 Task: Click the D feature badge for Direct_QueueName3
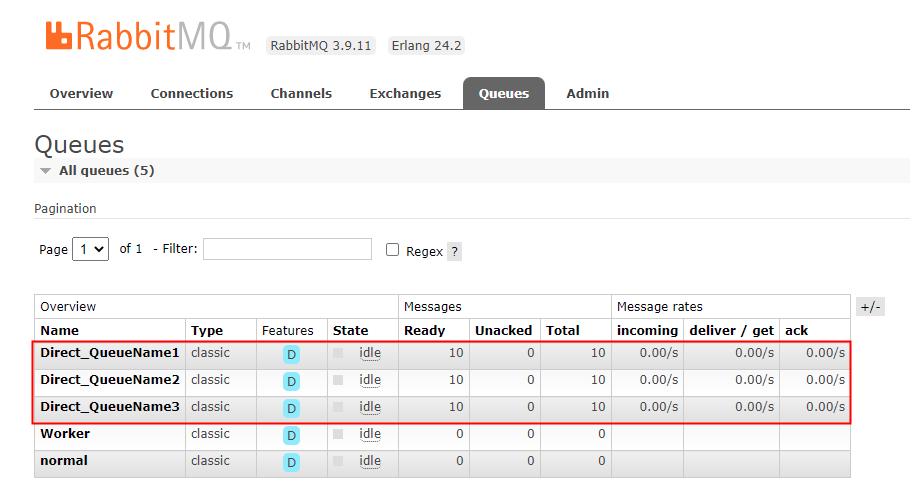click(291, 409)
